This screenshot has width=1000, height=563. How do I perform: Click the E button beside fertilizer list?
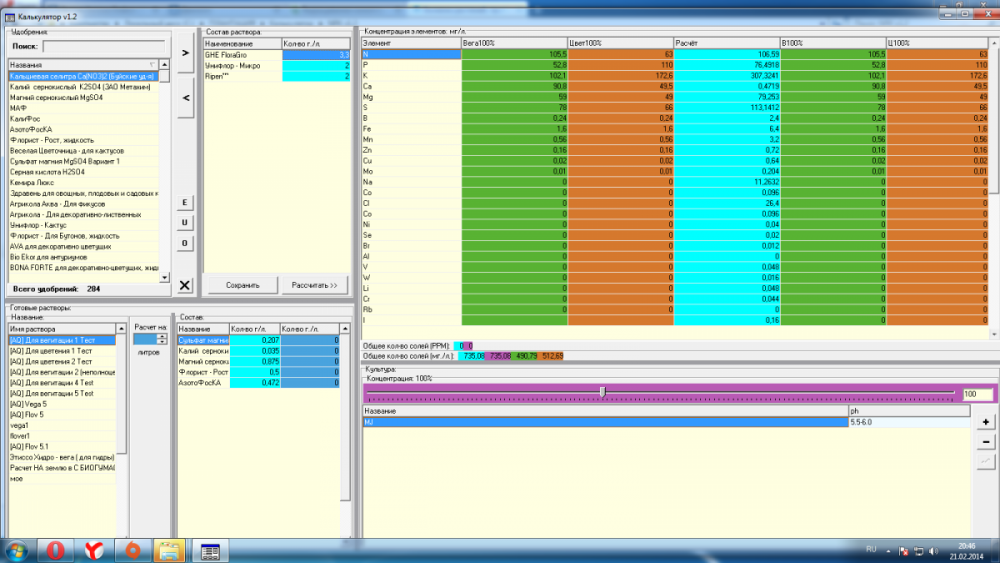coord(185,202)
